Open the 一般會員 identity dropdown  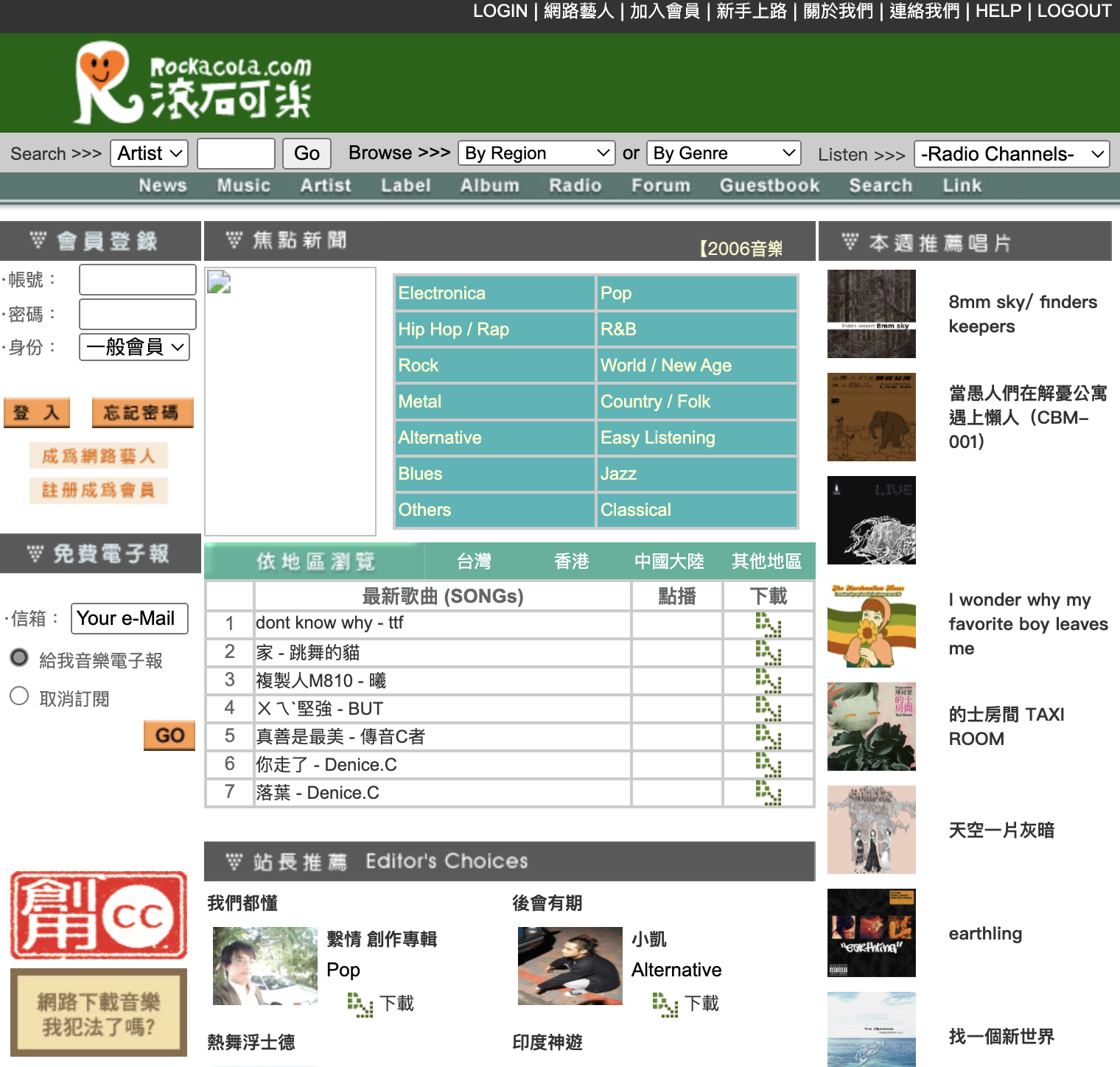(x=134, y=346)
